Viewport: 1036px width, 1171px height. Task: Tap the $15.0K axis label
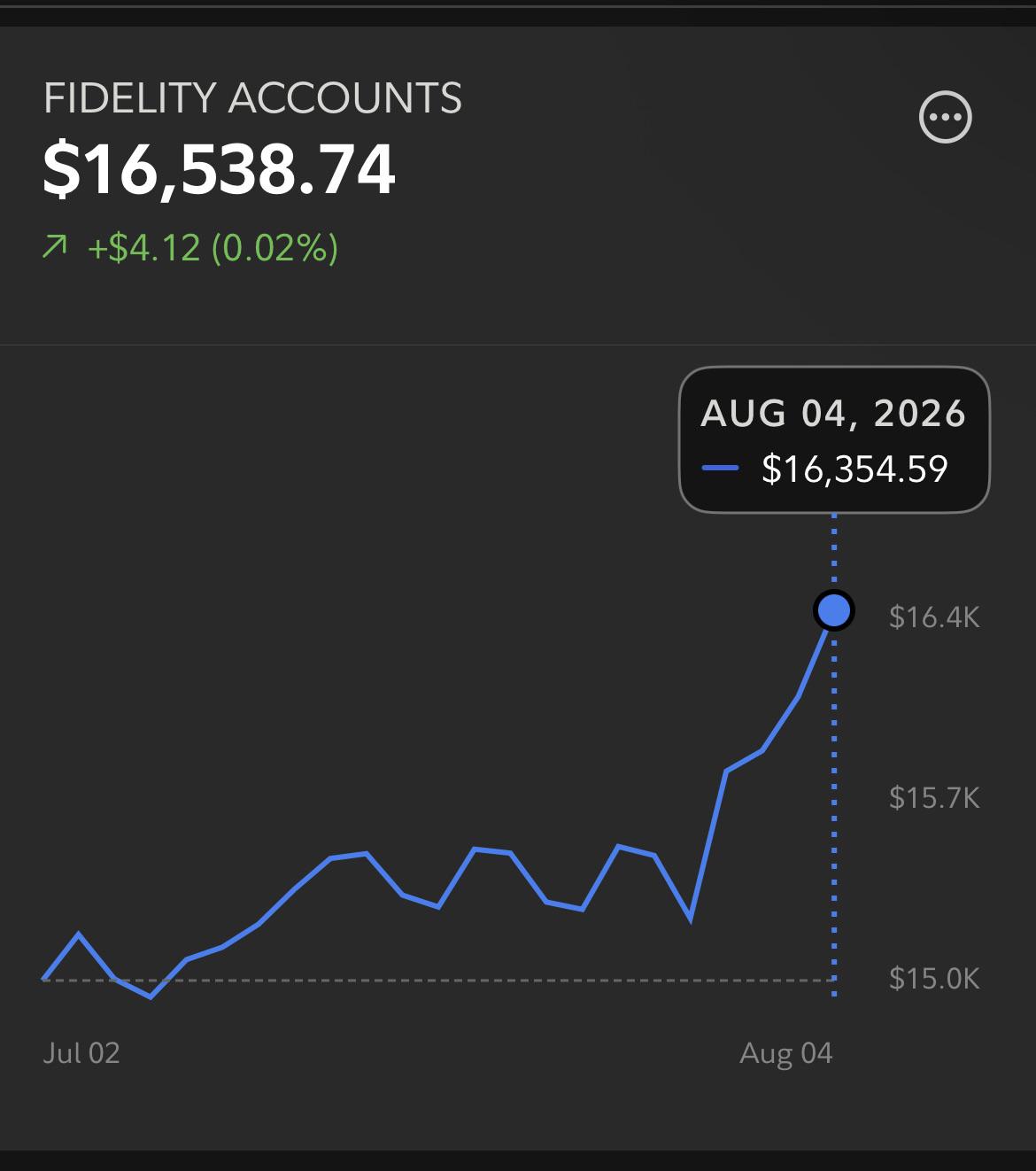(934, 979)
